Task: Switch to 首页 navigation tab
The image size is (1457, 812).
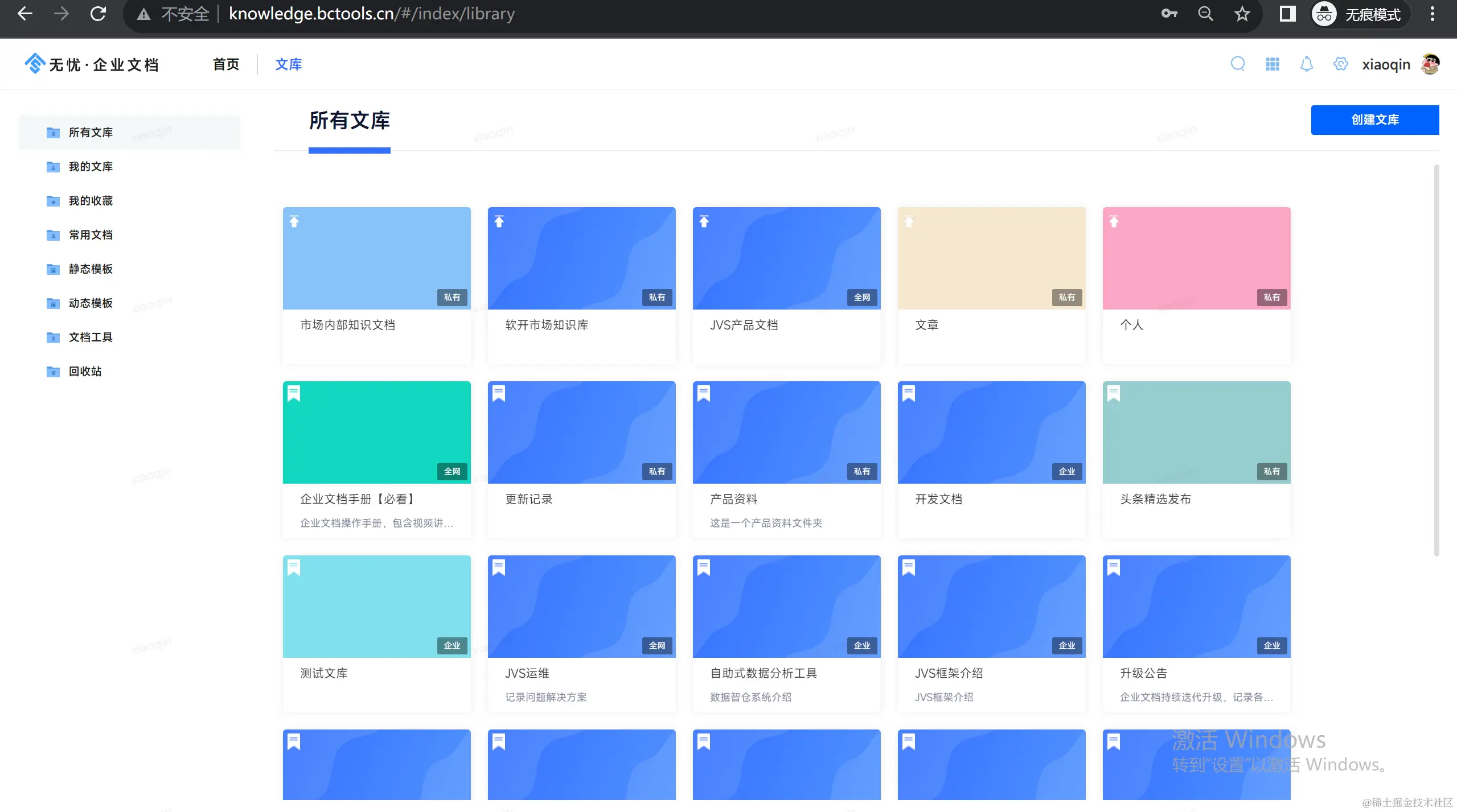Action: [x=226, y=64]
